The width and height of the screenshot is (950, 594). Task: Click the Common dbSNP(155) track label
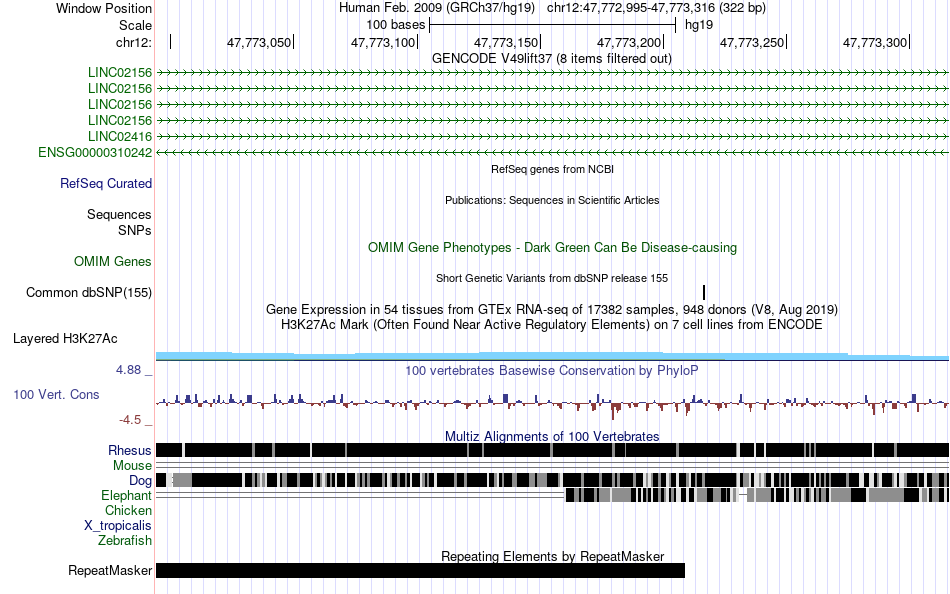(x=89, y=293)
